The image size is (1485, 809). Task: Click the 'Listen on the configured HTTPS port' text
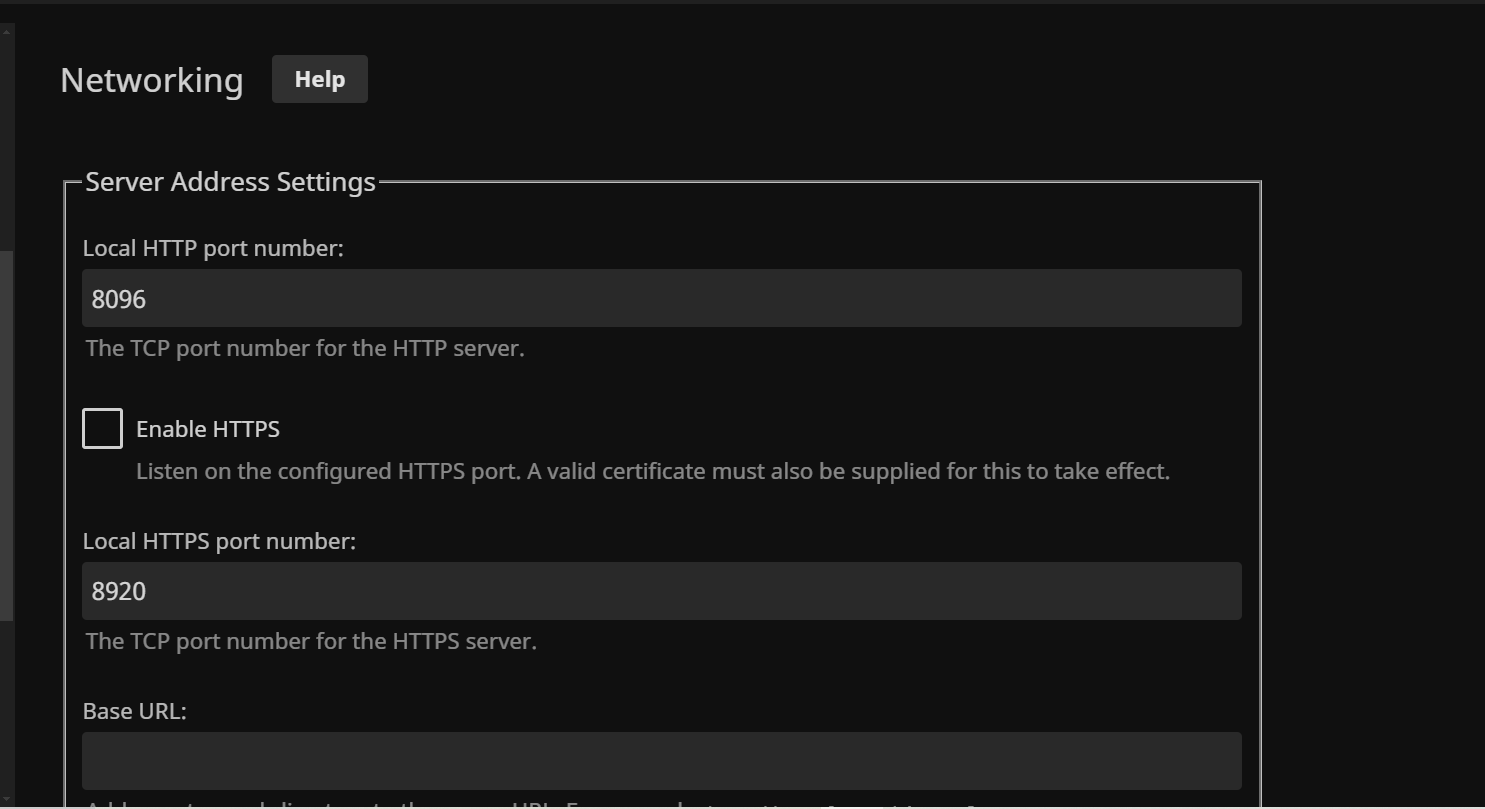point(652,471)
